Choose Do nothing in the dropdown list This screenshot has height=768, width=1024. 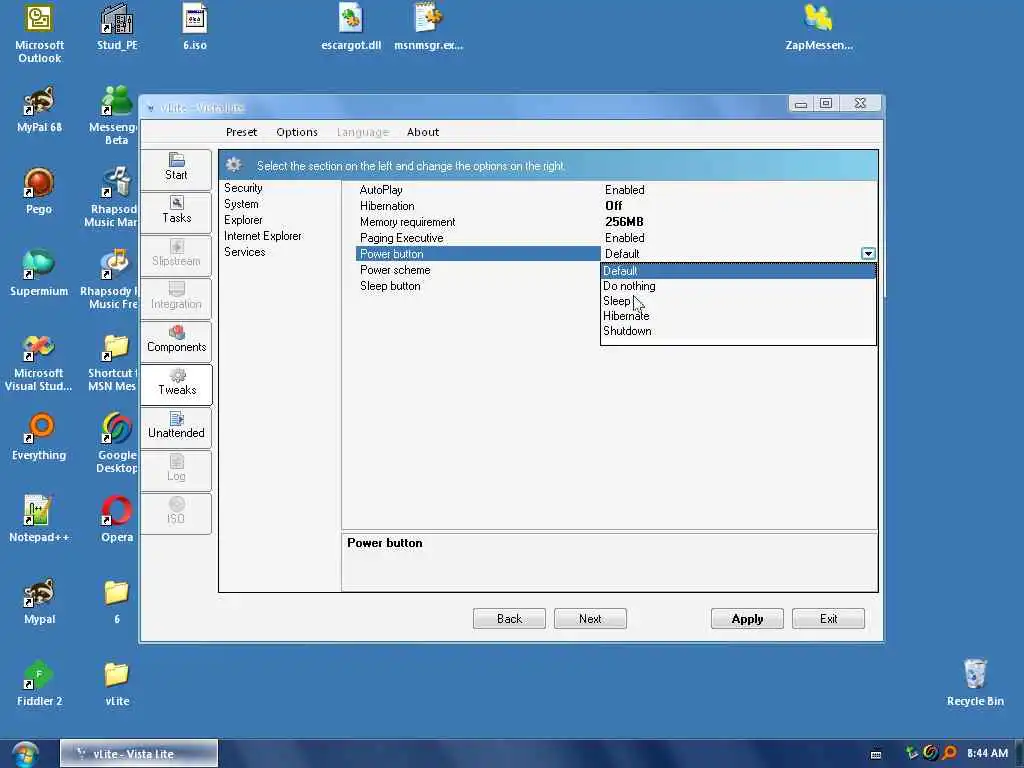(x=738, y=286)
